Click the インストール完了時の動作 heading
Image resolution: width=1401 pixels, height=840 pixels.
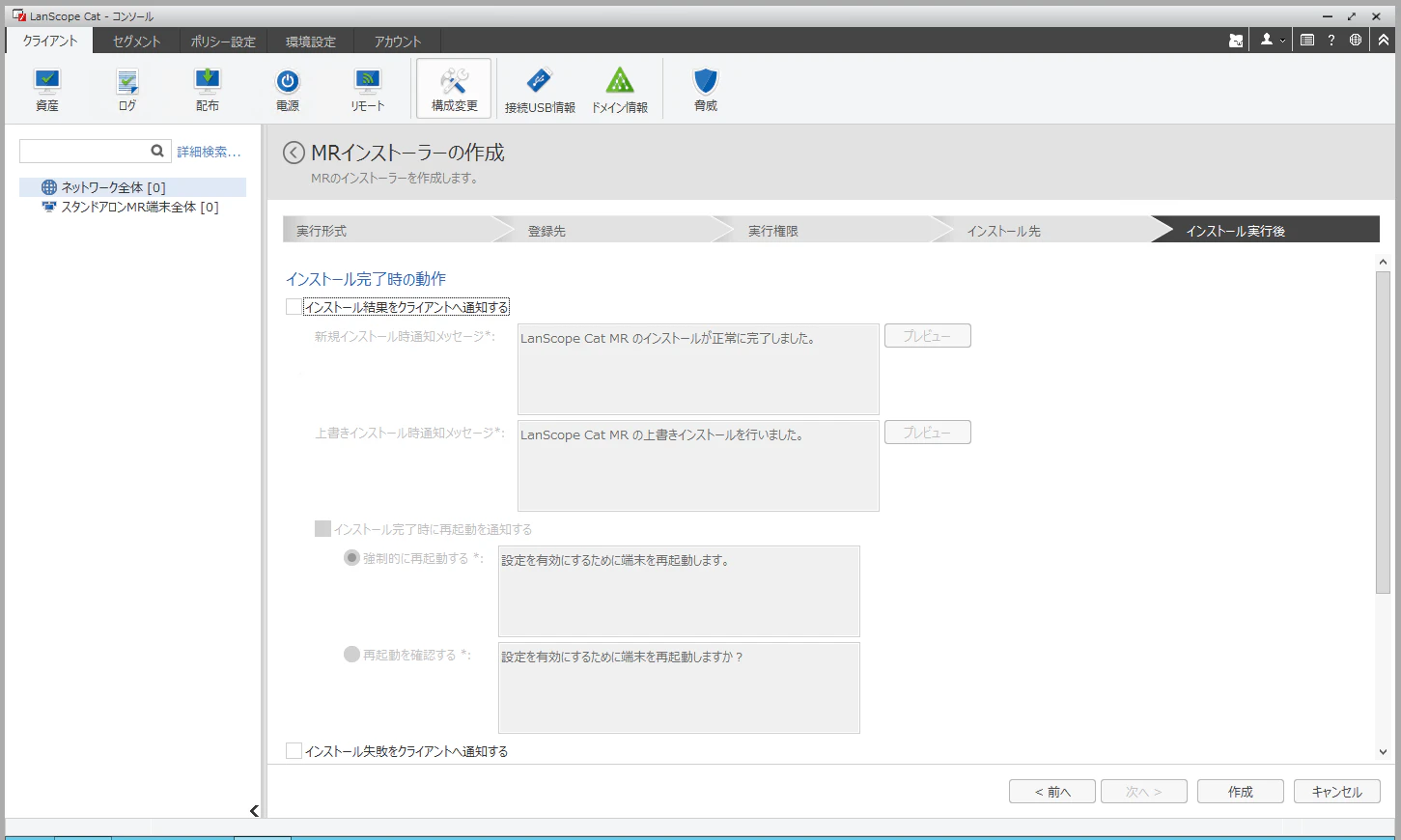(366, 279)
